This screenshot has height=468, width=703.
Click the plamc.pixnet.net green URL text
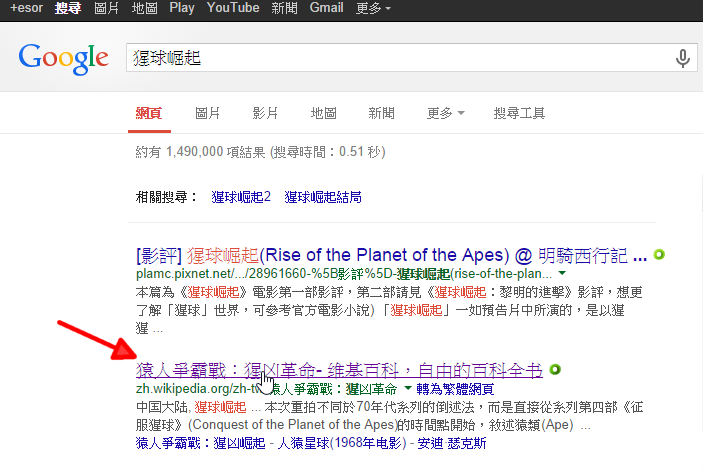coord(344,273)
